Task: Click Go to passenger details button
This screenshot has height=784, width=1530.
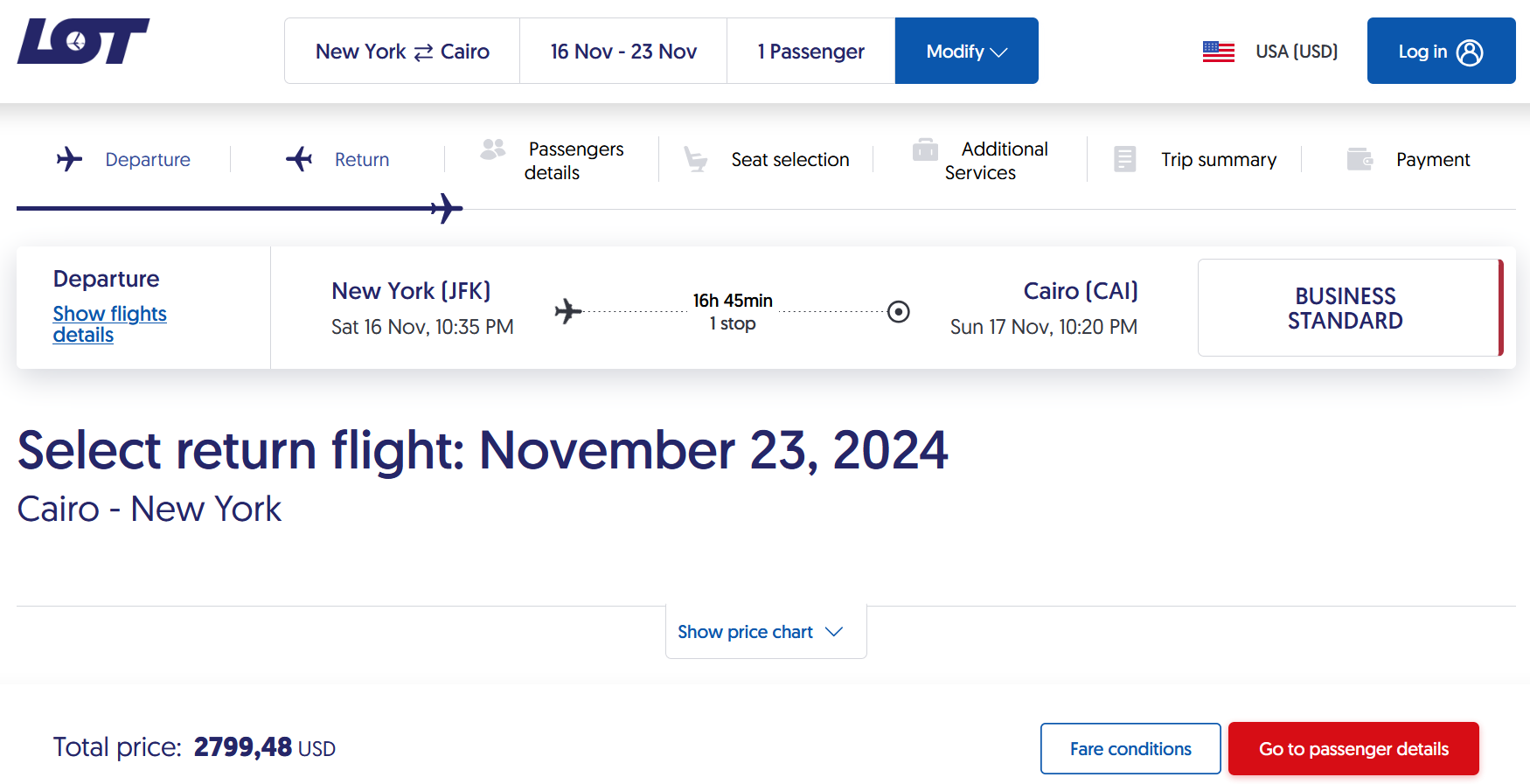Action: (1353, 748)
